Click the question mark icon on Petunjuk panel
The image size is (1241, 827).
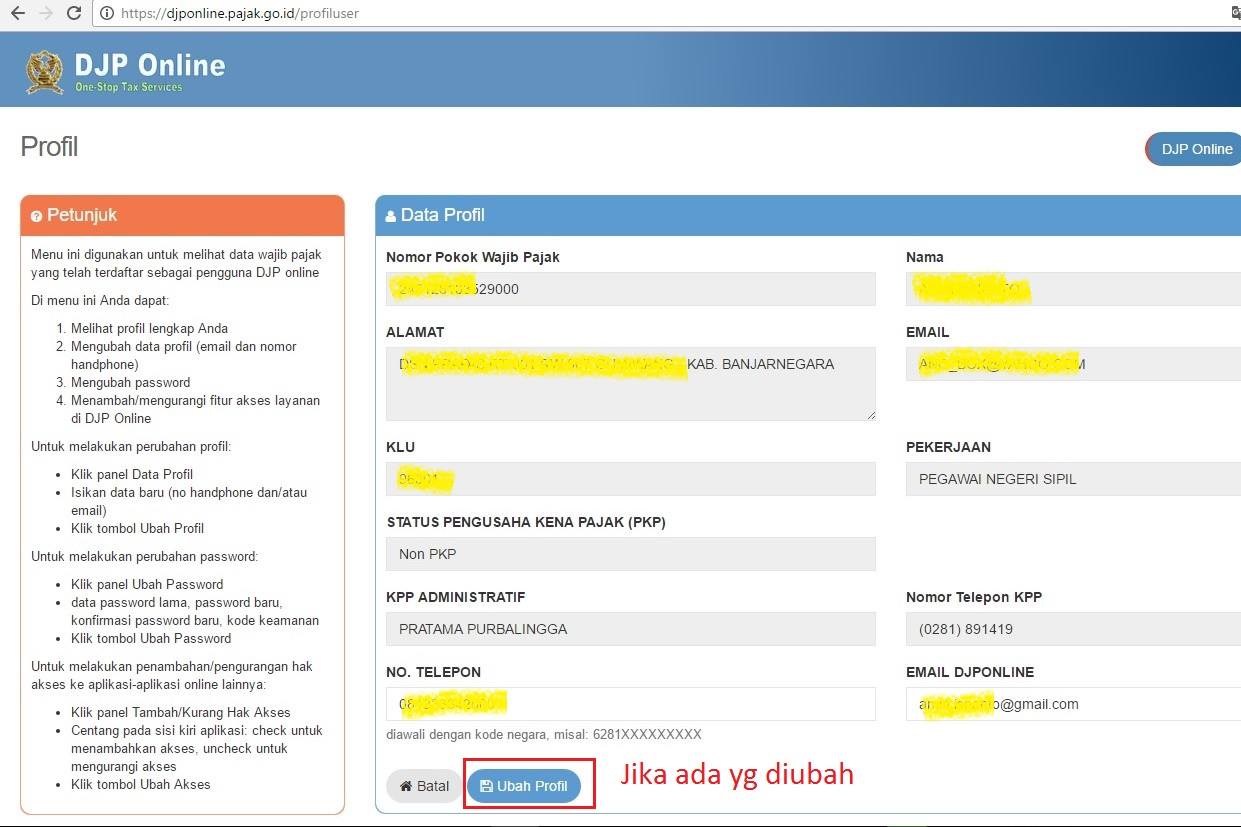coord(37,216)
